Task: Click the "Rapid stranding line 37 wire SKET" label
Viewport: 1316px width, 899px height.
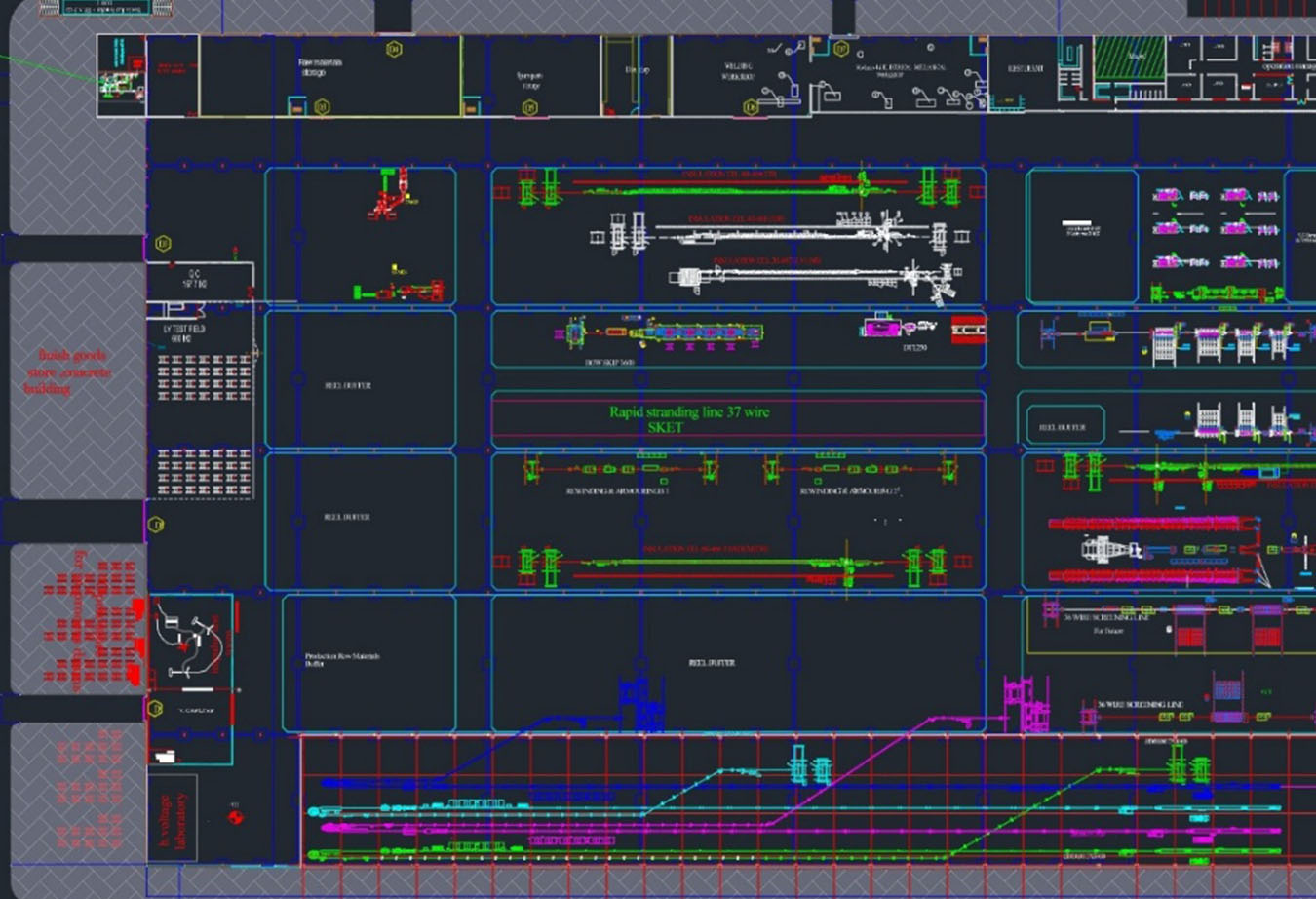Action: coord(688,419)
